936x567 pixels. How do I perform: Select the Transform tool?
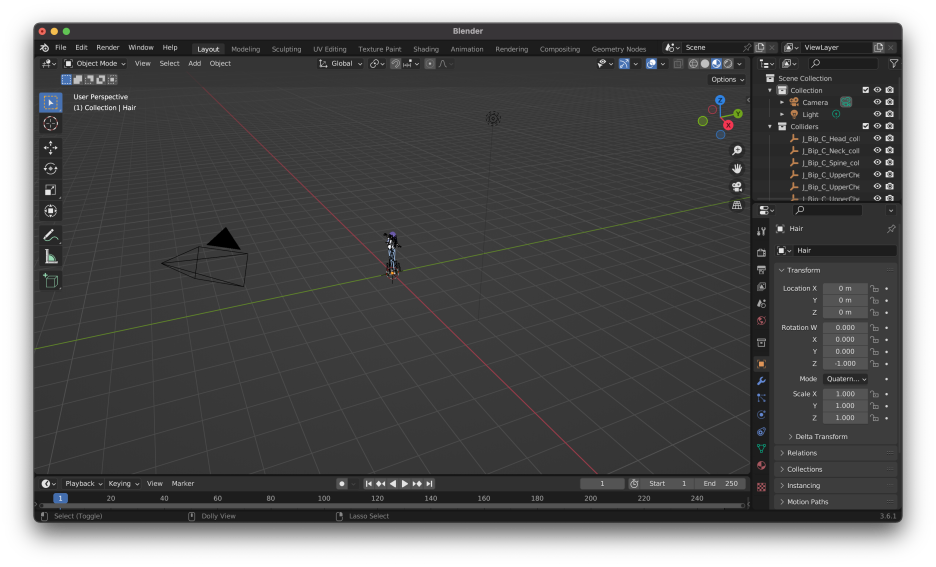click(x=51, y=211)
